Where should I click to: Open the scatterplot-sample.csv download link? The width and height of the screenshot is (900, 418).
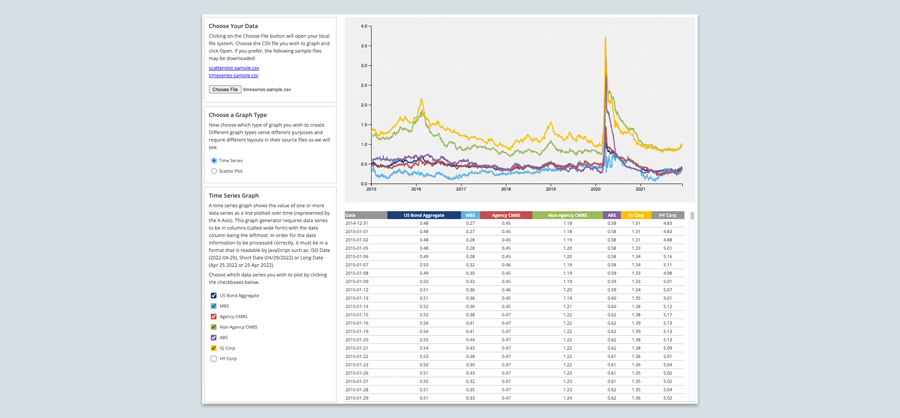(x=233, y=68)
